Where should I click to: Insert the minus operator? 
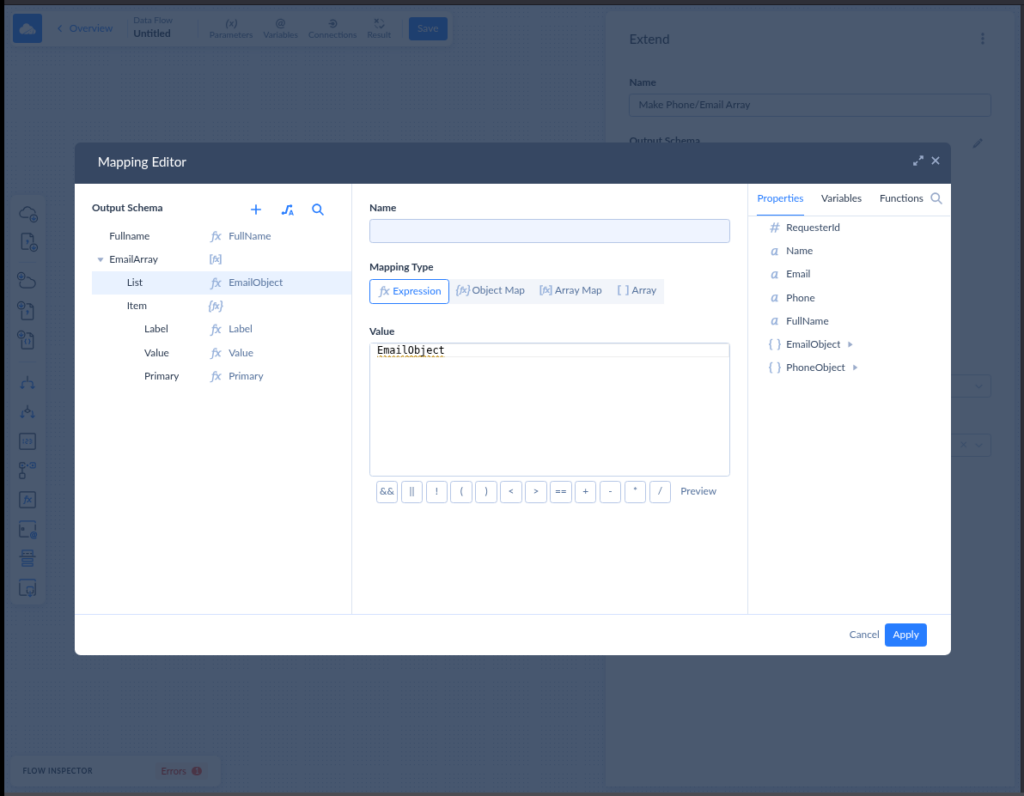tap(610, 492)
